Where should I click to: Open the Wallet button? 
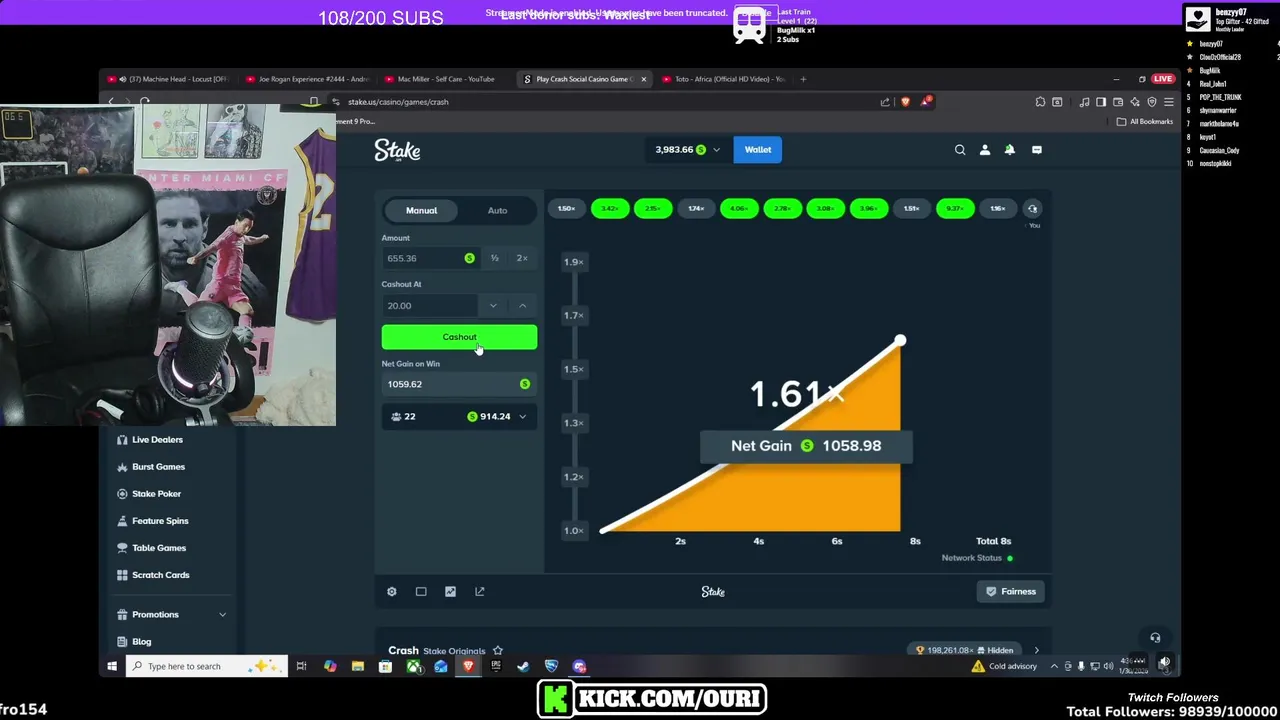click(757, 150)
